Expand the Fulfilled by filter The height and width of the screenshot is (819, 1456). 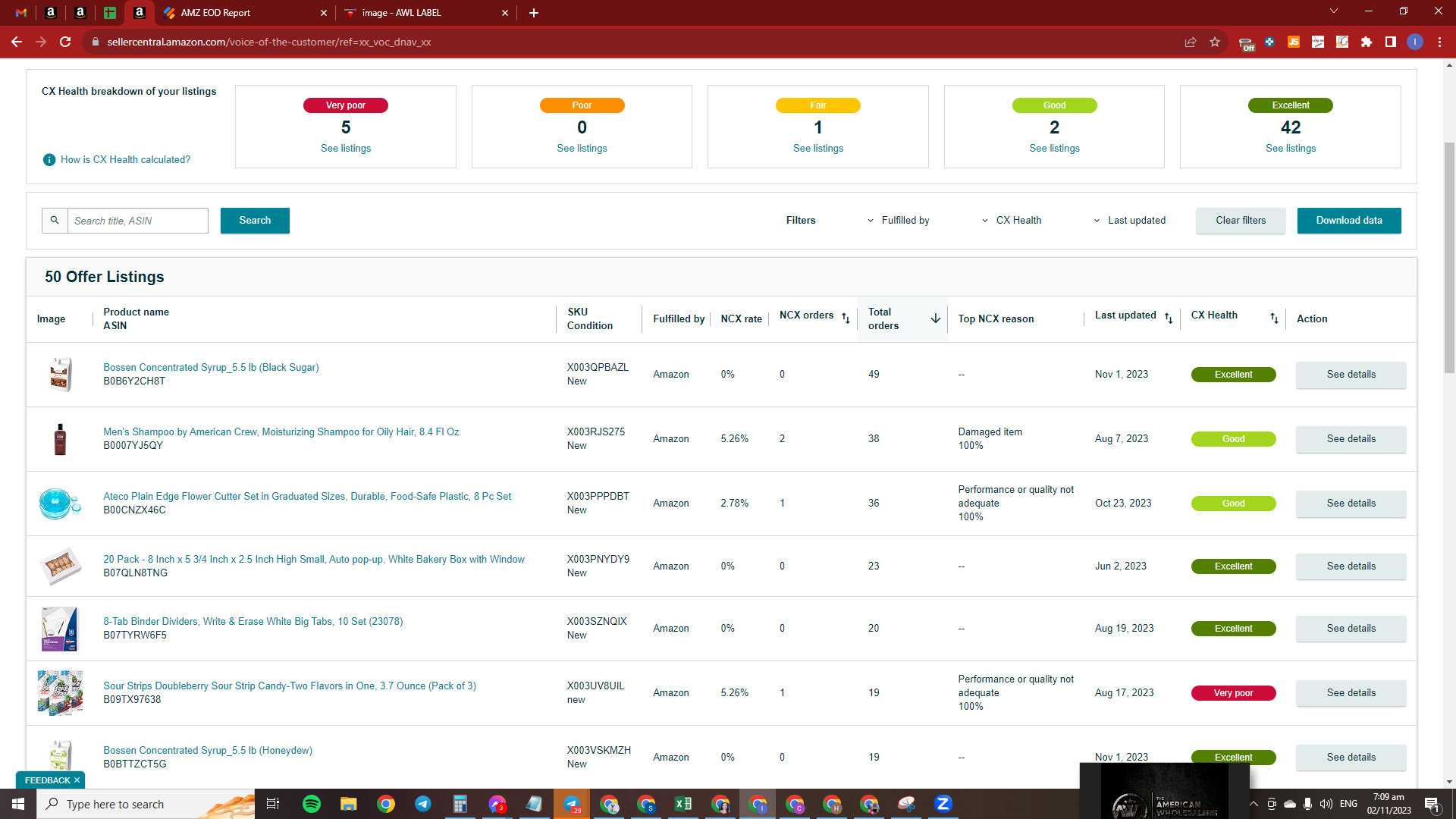[899, 221]
